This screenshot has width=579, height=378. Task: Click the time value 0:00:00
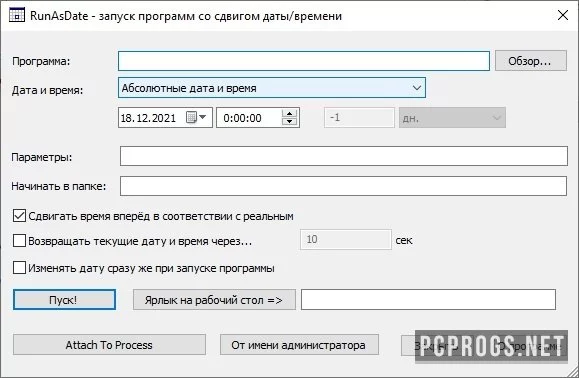(x=242, y=118)
